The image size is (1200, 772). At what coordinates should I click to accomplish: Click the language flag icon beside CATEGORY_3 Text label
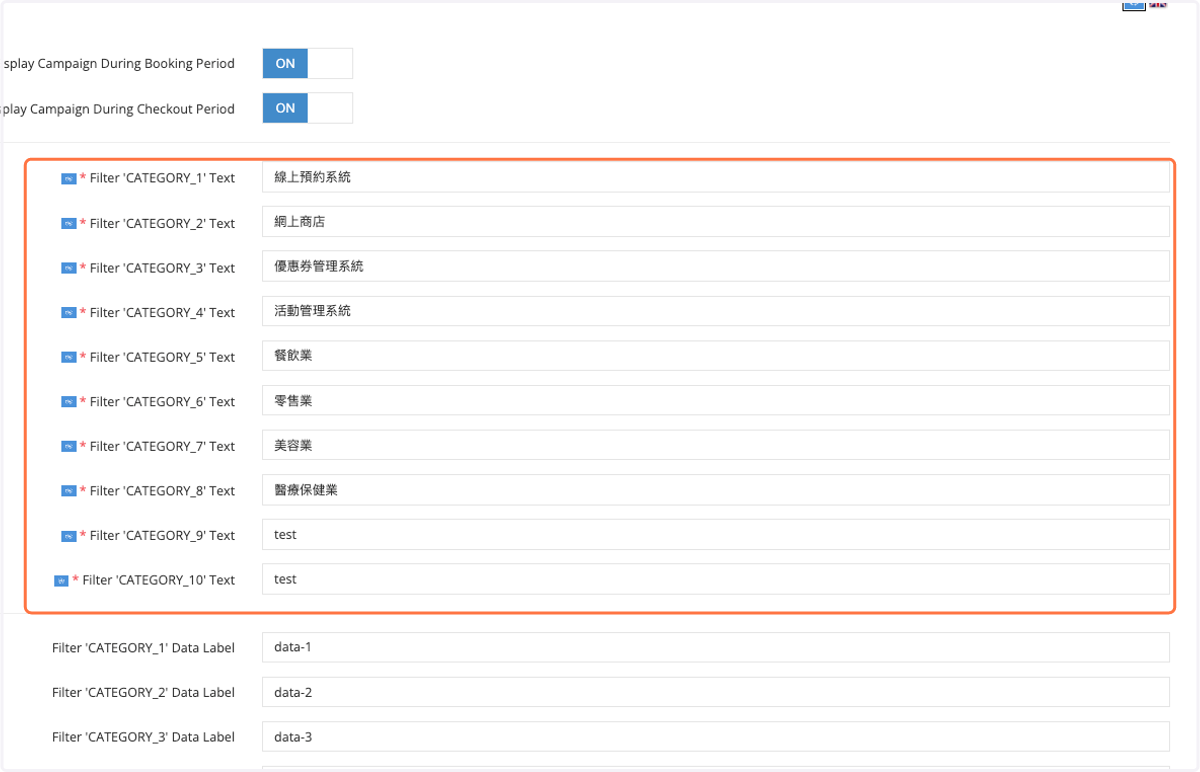68,268
